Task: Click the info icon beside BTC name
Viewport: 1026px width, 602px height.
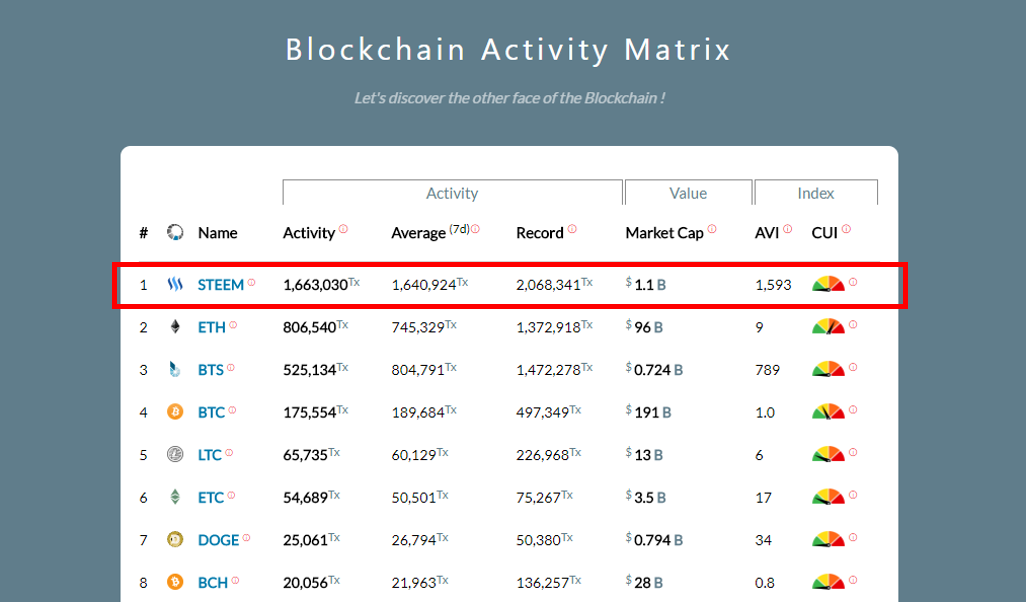Action: coord(232,410)
